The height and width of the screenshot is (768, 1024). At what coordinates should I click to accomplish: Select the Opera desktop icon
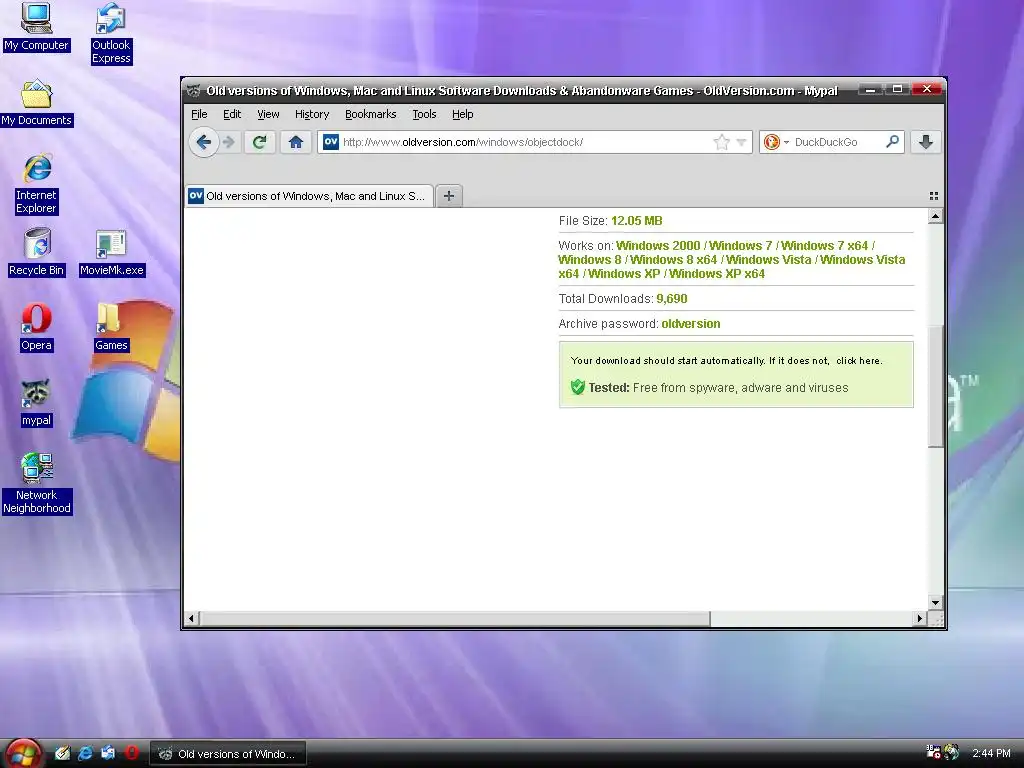click(x=37, y=328)
